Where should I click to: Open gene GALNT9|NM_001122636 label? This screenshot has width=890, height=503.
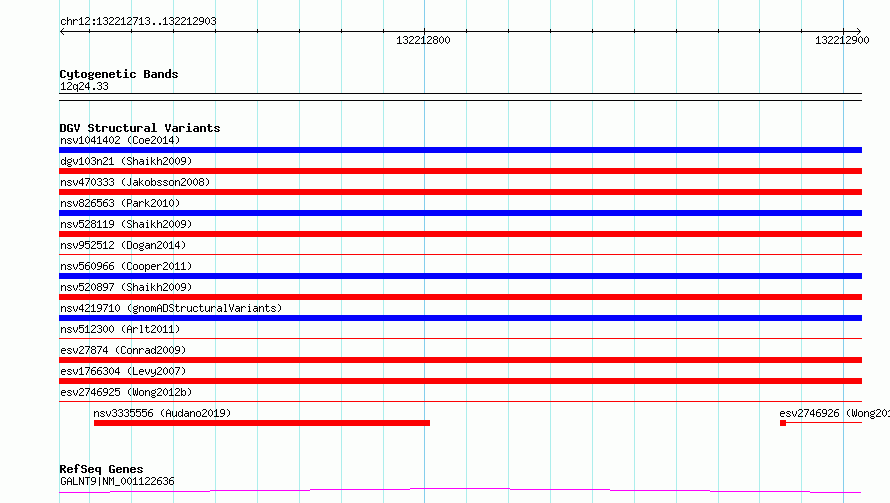coord(117,481)
